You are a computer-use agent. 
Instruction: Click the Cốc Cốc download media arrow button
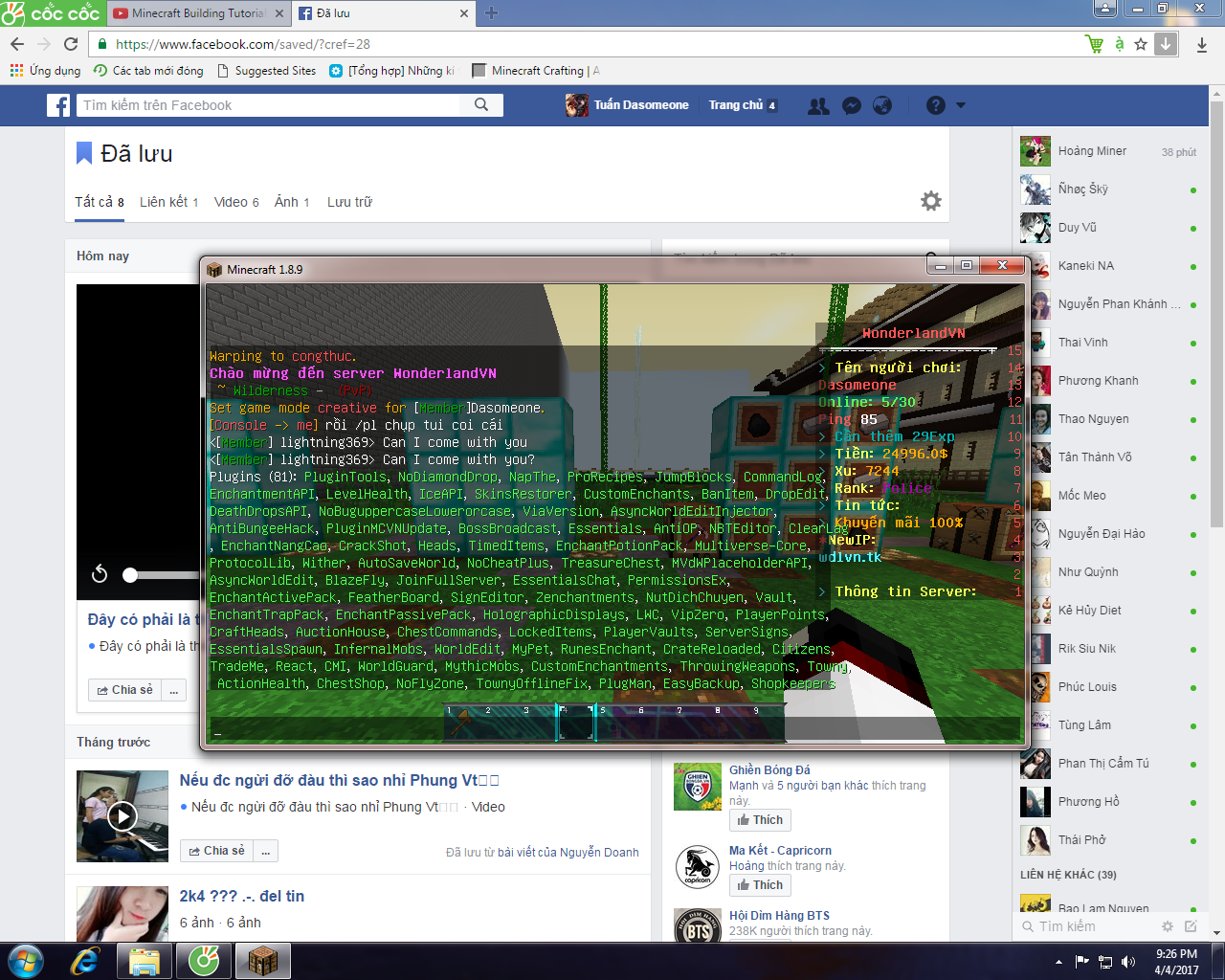tap(1166, 44)
